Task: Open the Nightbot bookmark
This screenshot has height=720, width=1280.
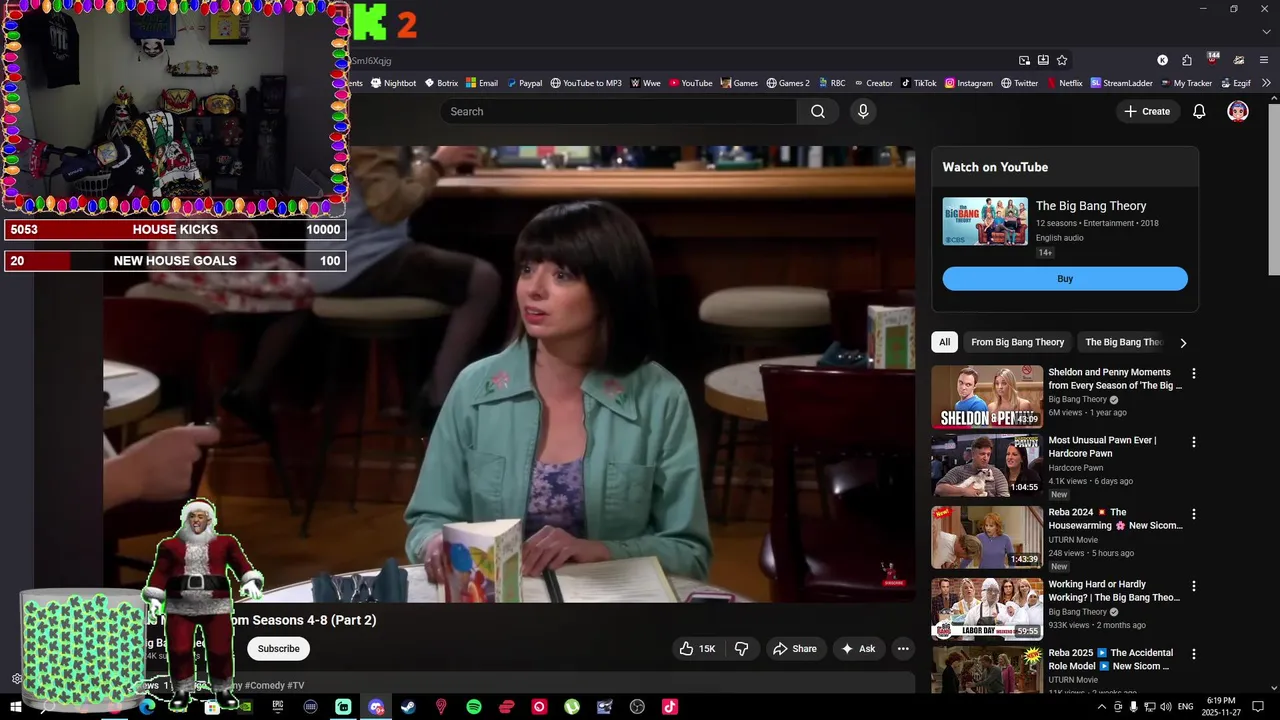Action: pos(393,83)
